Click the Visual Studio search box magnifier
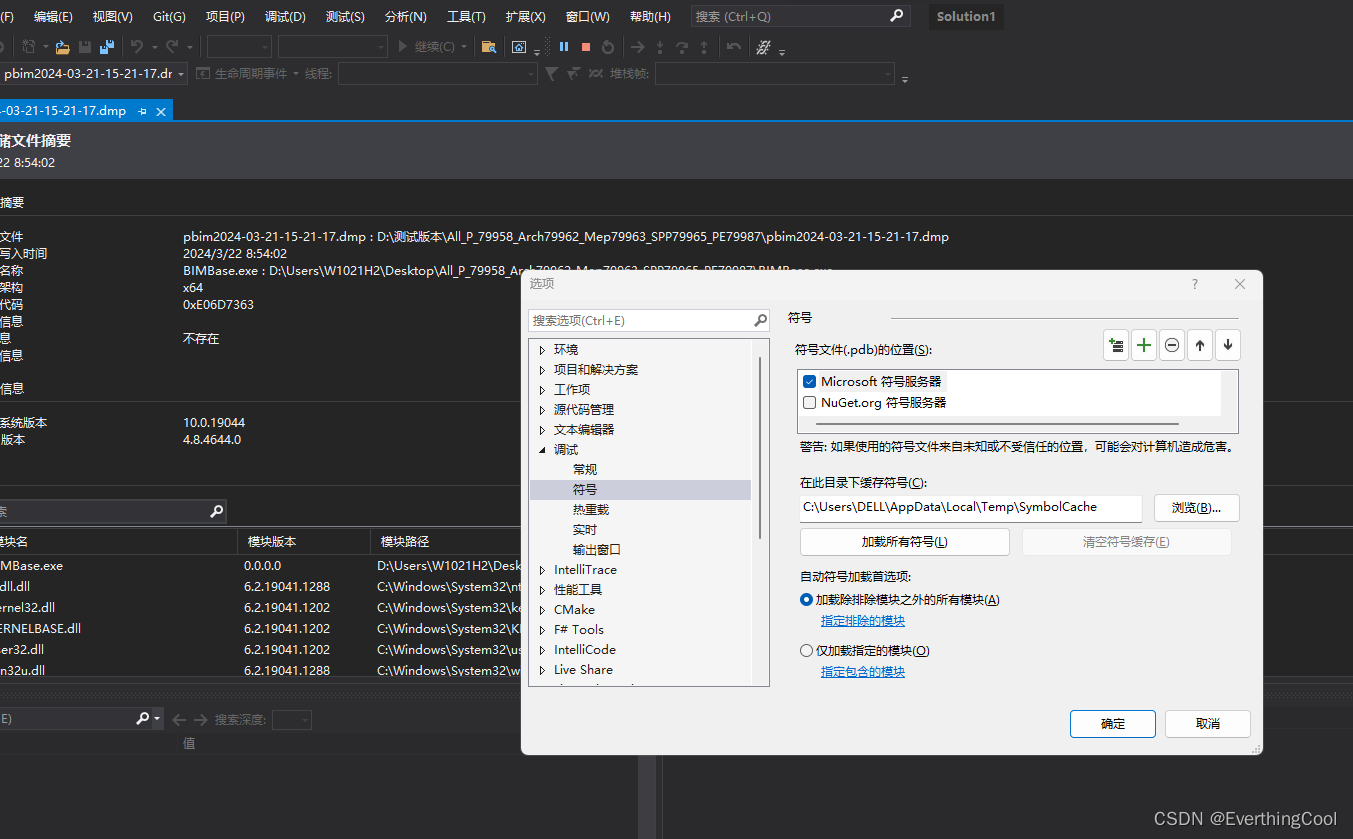1353x839 pixels. [896, 16]
